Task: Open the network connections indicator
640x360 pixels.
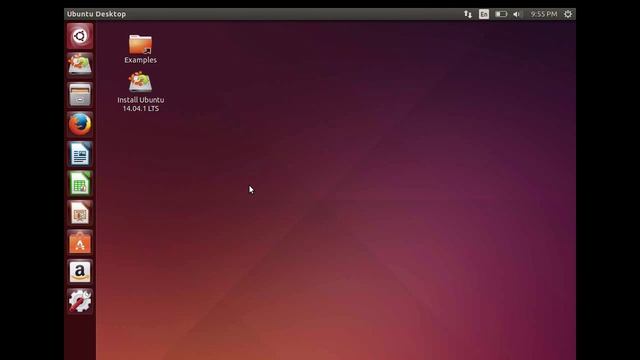Action: (x=468, y=14)
